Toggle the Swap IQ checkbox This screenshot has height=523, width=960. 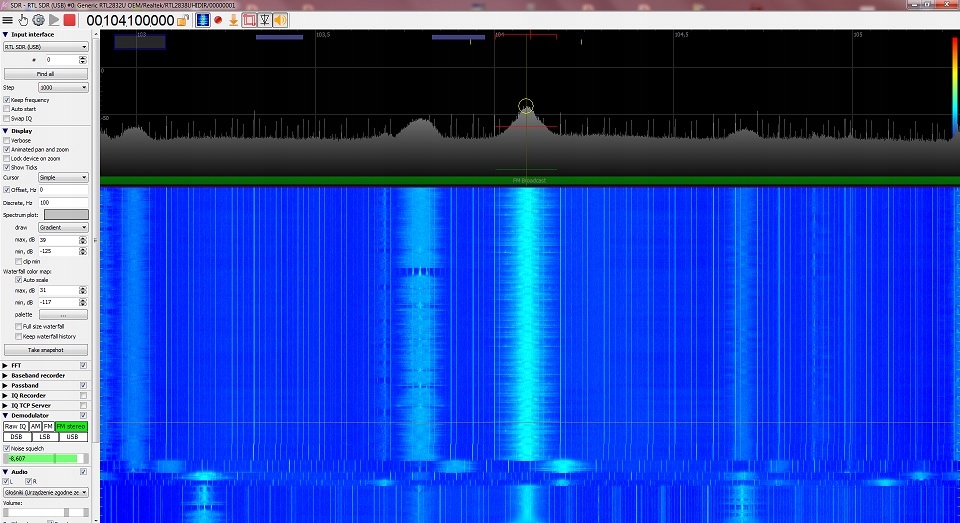7,119
